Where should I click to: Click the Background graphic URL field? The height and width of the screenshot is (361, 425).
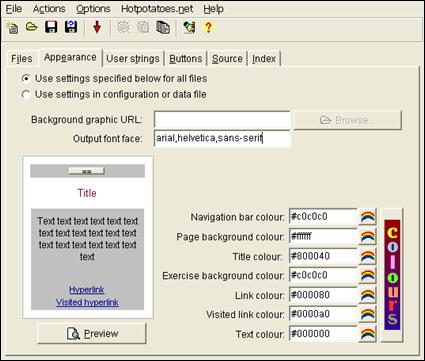[x=222, y=120]
